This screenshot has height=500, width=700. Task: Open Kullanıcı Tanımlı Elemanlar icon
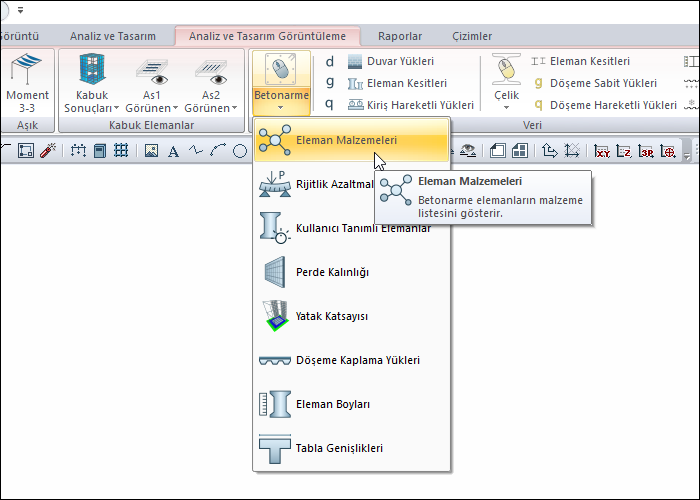point(272,228)
